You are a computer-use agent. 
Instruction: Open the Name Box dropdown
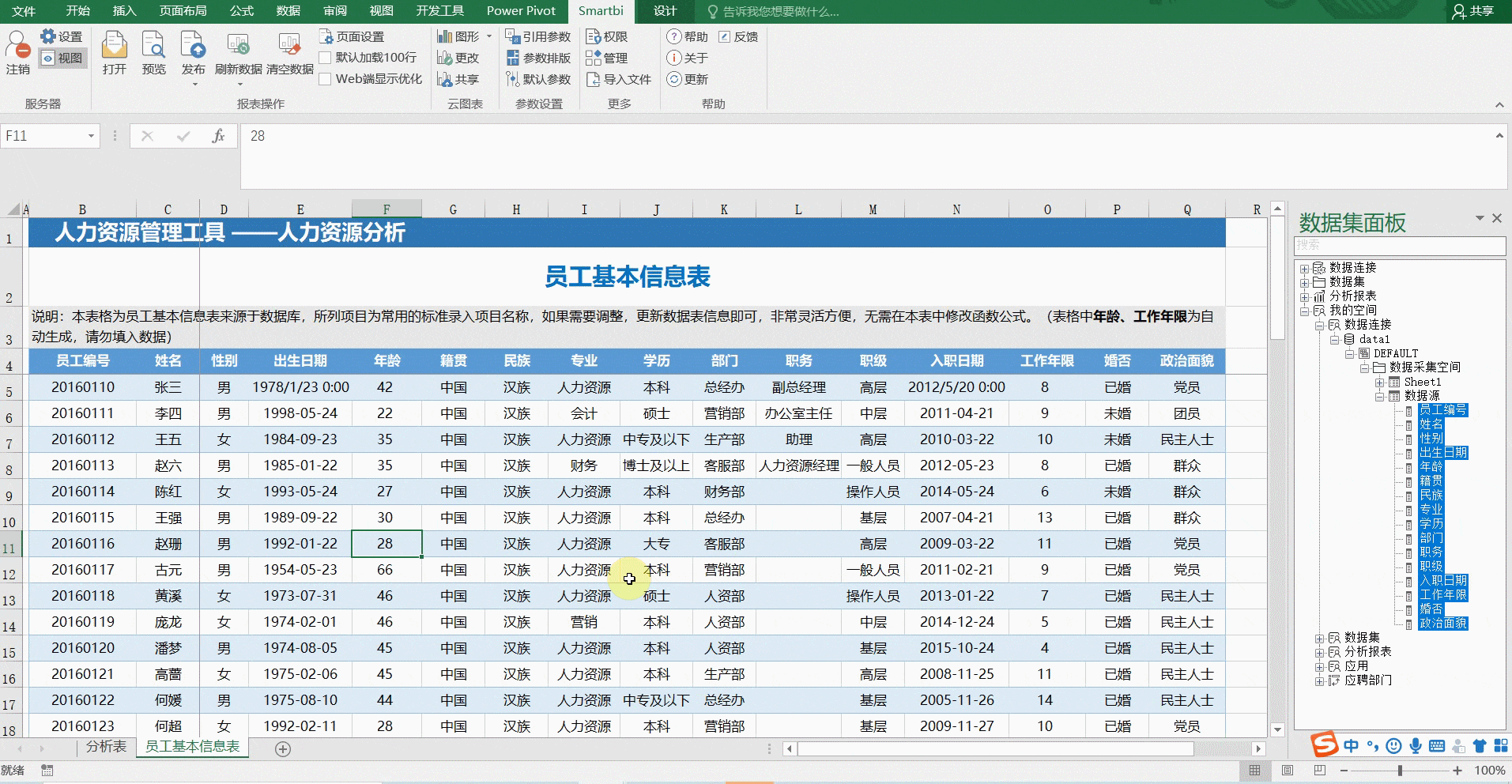[x=91, y=136]
